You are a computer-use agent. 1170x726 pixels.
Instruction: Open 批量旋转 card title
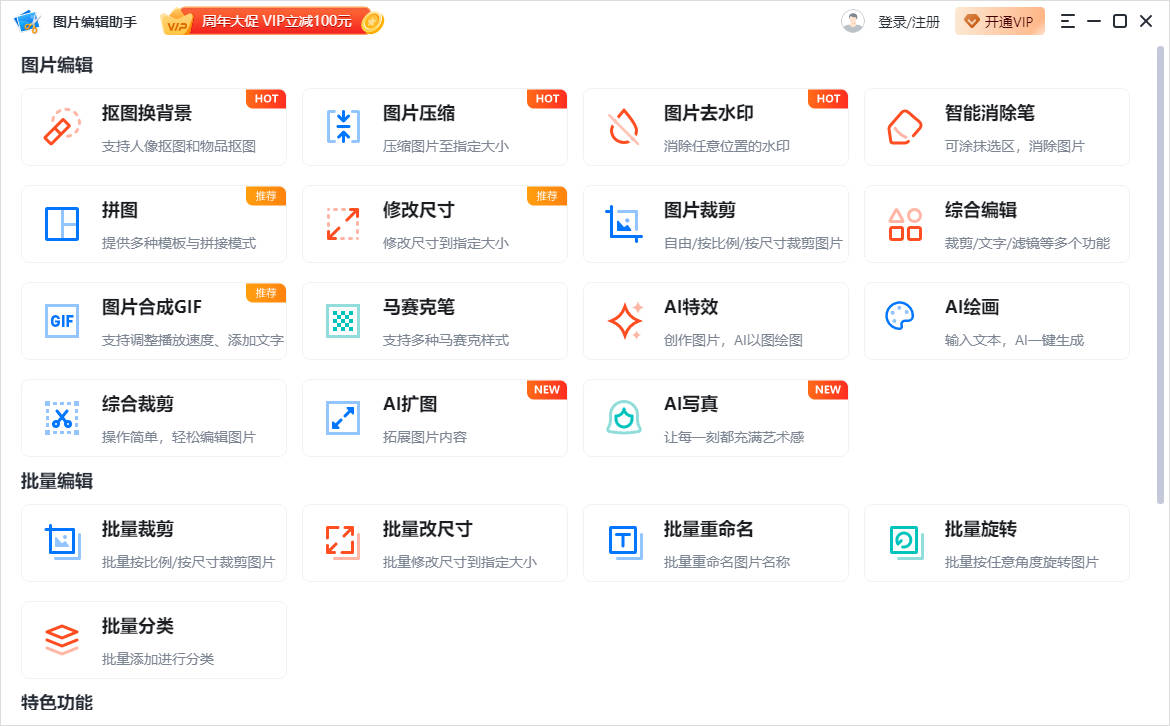coord(980,530)
